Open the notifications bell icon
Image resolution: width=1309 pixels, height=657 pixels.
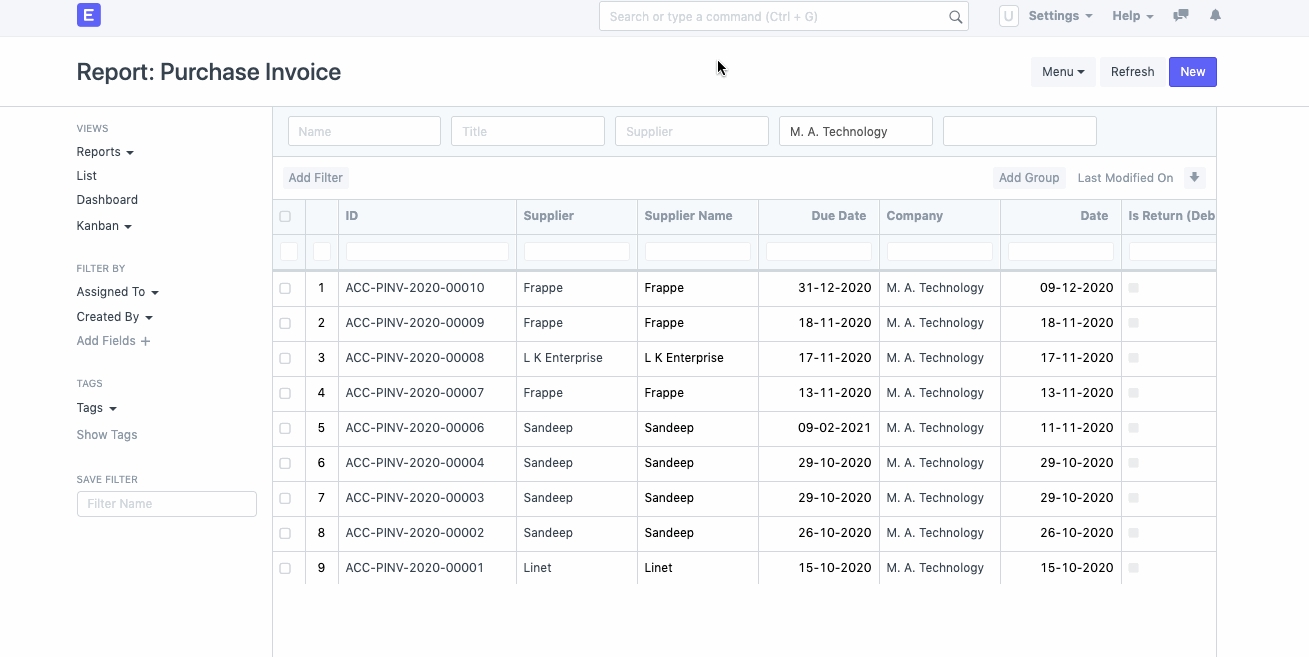point(1216,16)
